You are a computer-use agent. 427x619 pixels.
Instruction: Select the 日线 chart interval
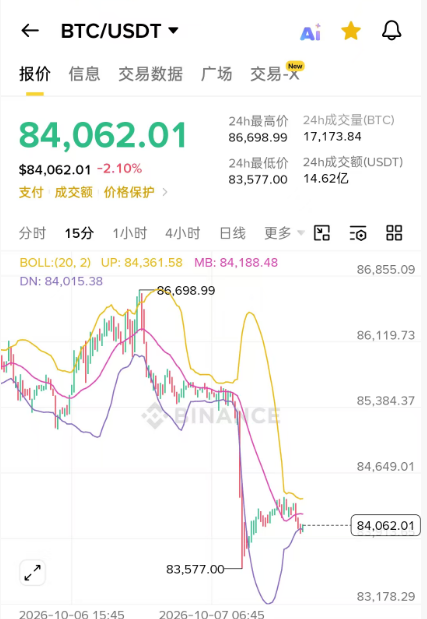click(x=232, y=233)
